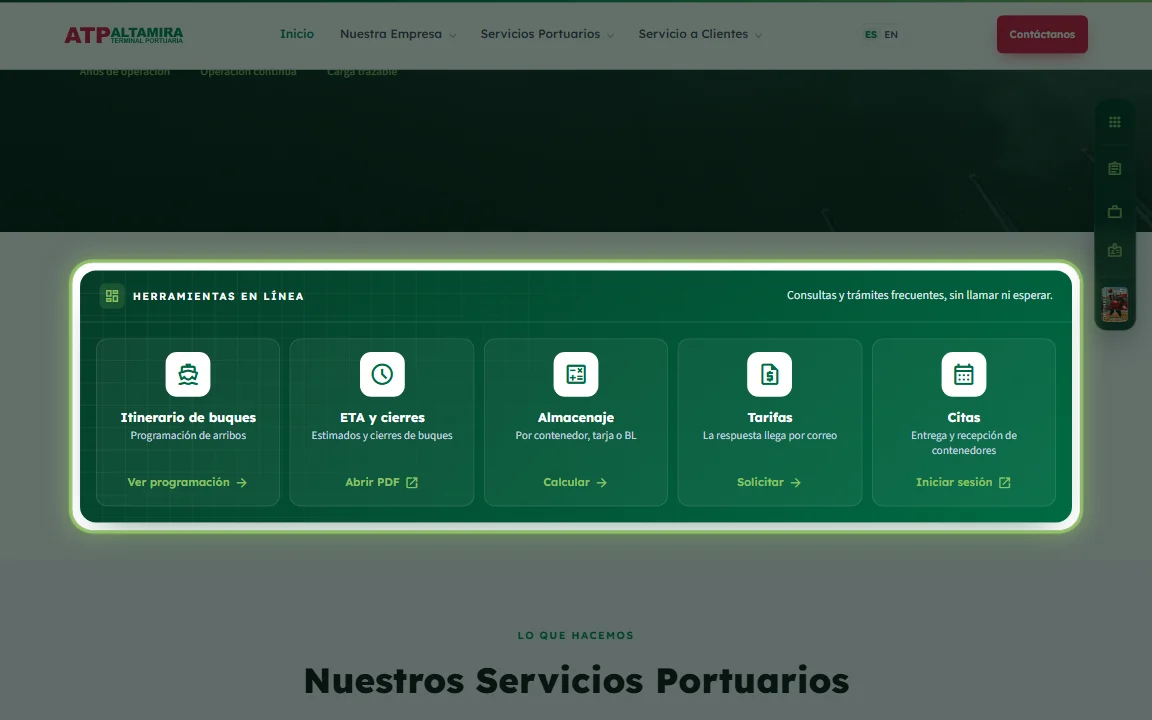Select the 'Almacenaje' card title
The image size is (1152, 720).
[576, 417]
